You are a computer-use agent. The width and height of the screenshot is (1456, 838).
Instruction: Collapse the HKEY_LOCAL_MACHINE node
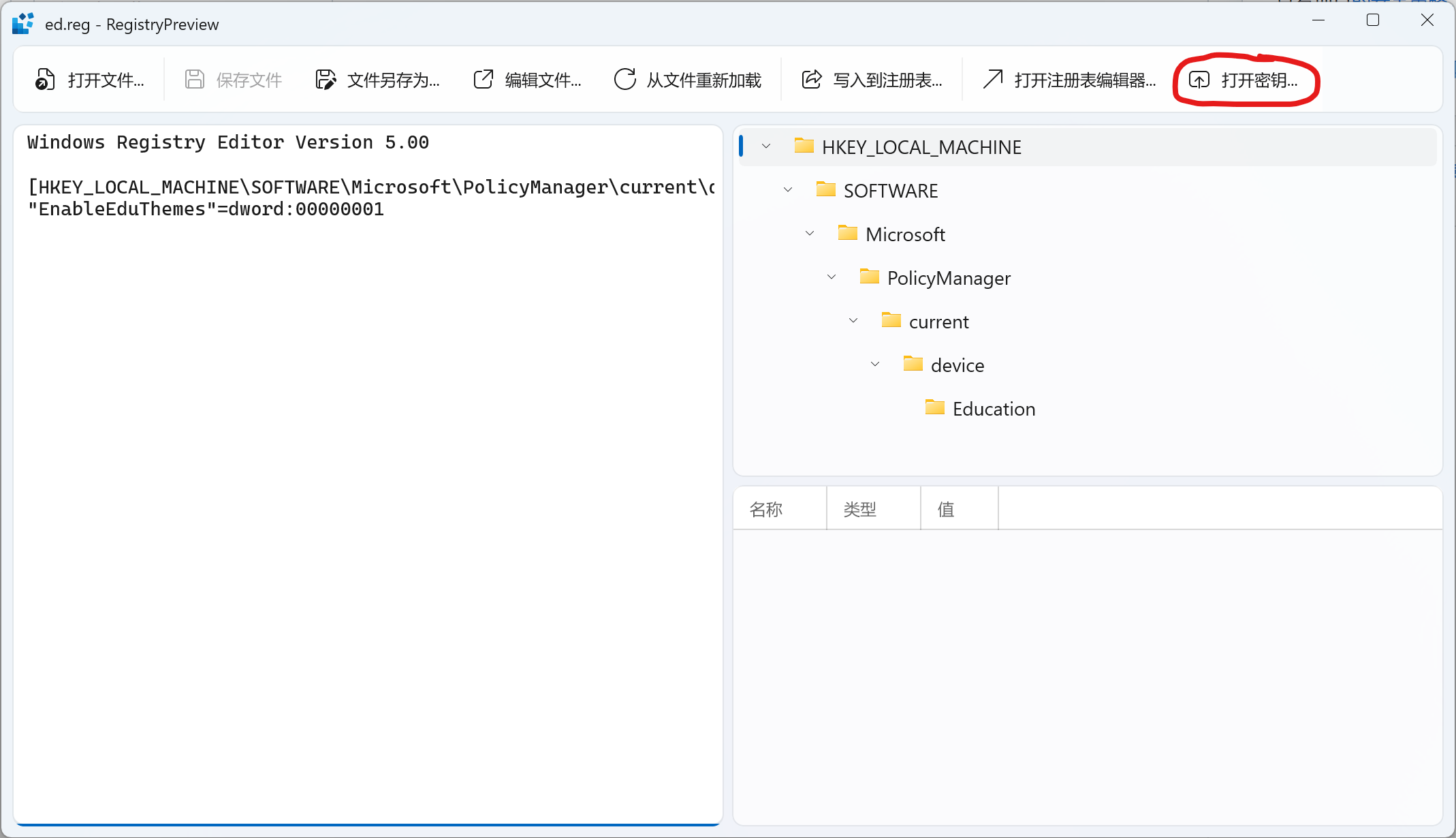pos(767,146)
